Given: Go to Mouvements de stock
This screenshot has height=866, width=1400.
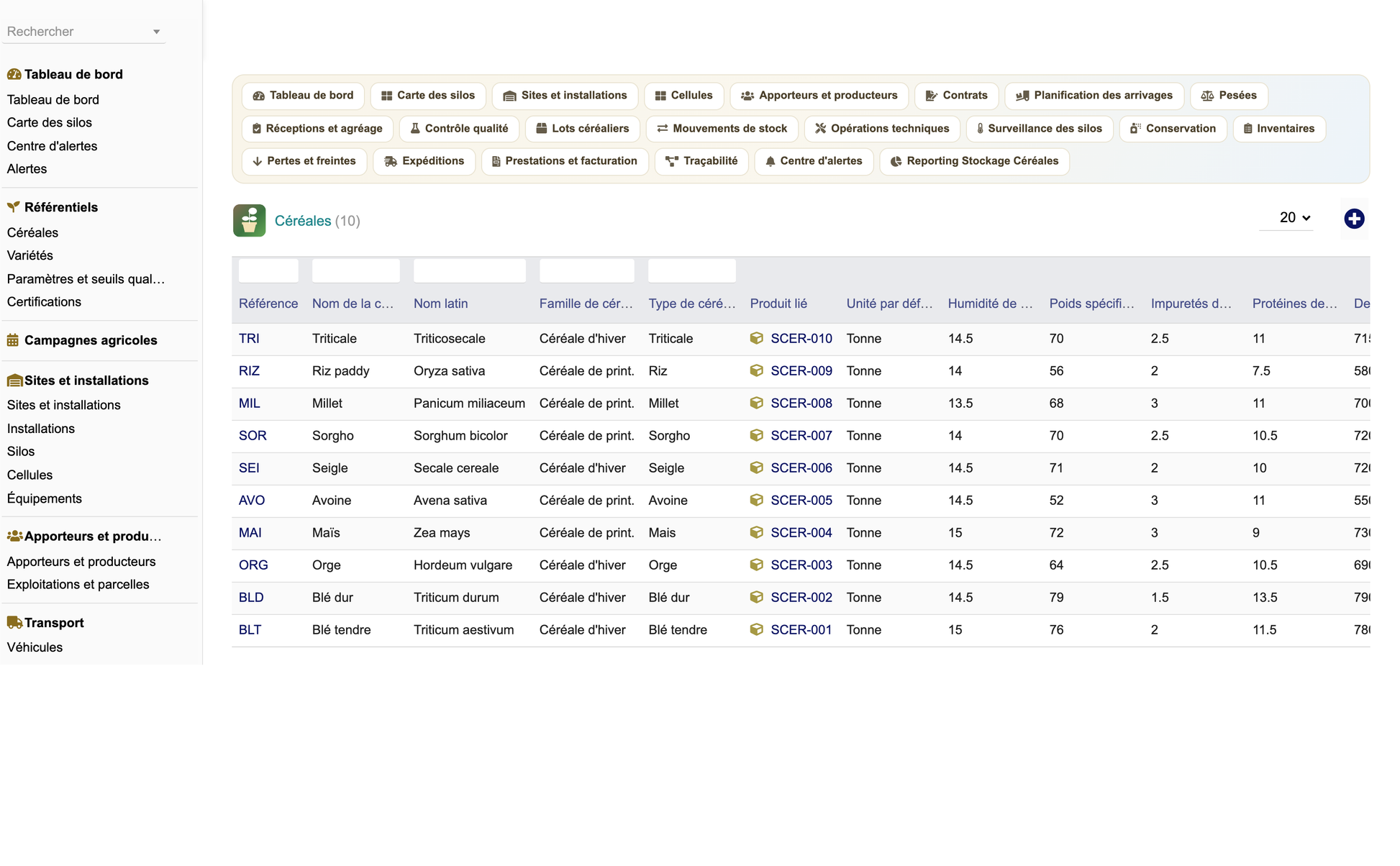Looking at the screenshot, I should click(x=722, y=129).
